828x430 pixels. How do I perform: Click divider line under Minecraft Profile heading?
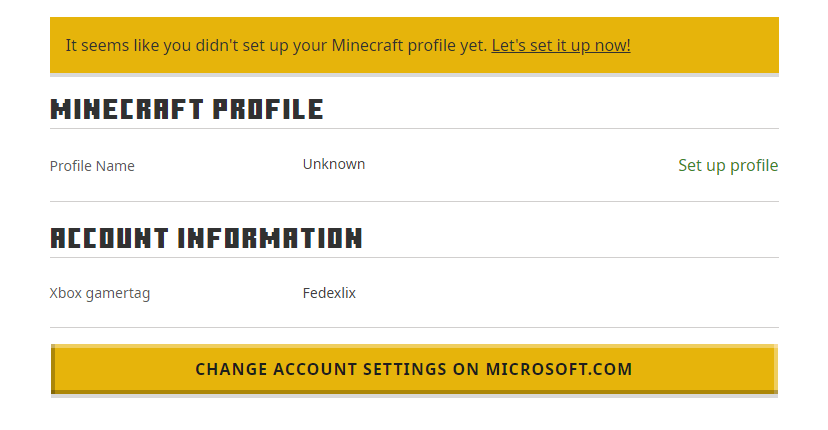coord(414,129)
